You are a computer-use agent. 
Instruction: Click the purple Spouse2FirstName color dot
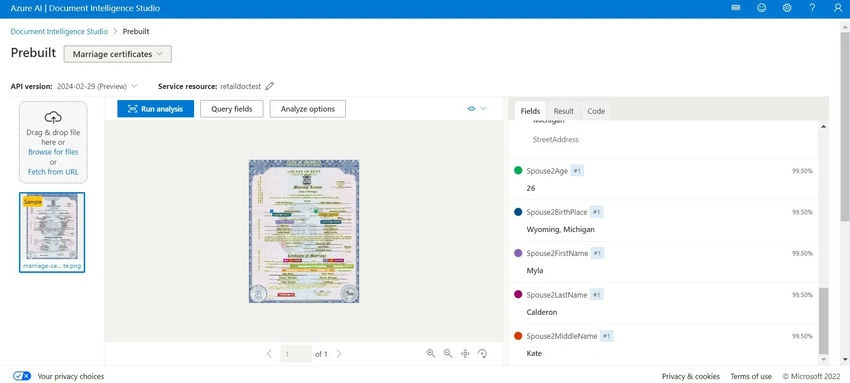518,253
